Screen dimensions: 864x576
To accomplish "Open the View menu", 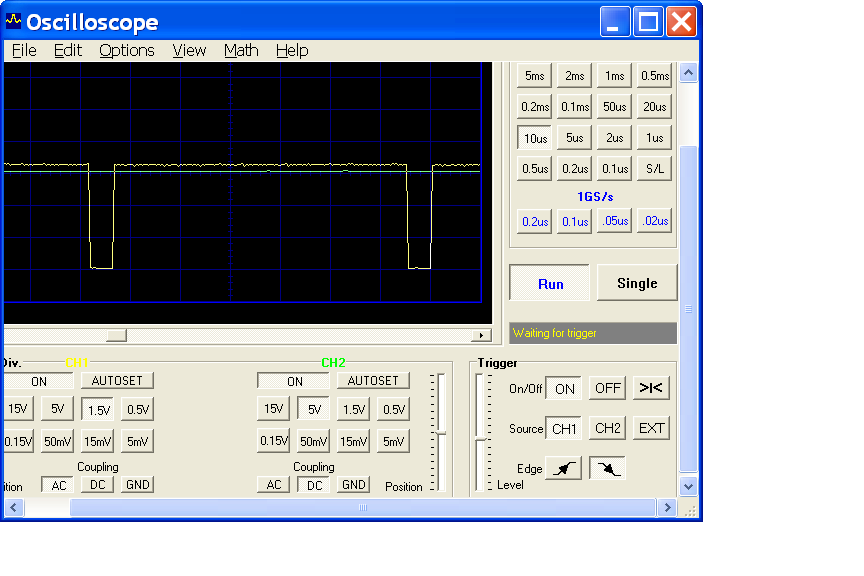I will [189, 51].
